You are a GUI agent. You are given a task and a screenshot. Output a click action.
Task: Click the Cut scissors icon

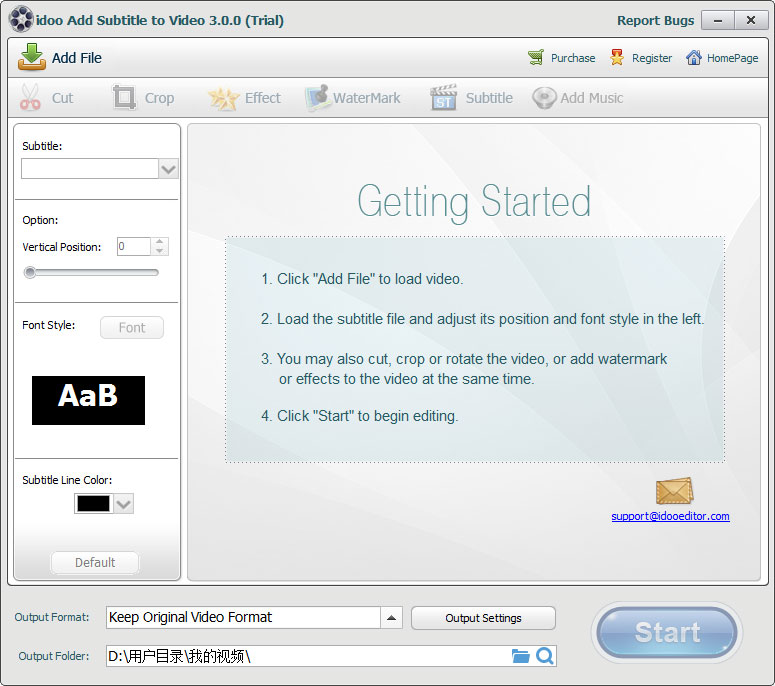pyautogui.click(x=30, y=97)
